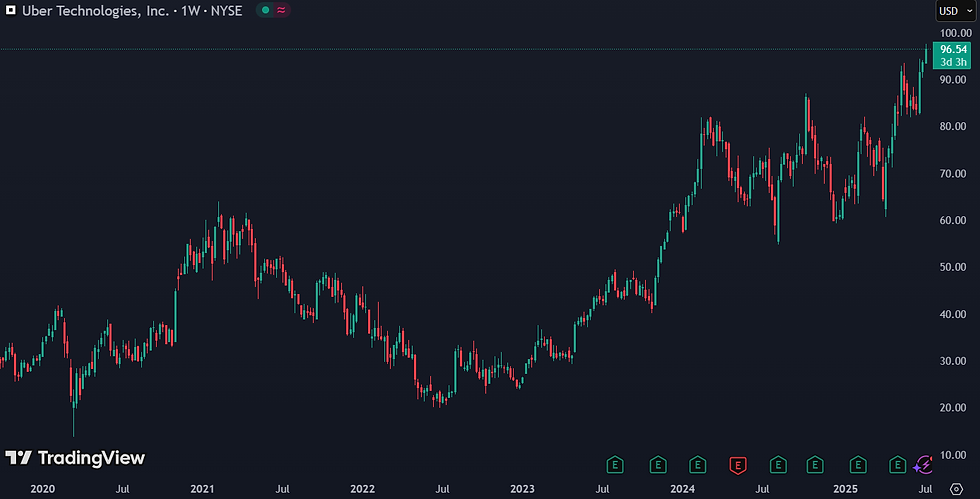Click the 2024 time axis label
The image size is (980, 499).
pos(682,489)
